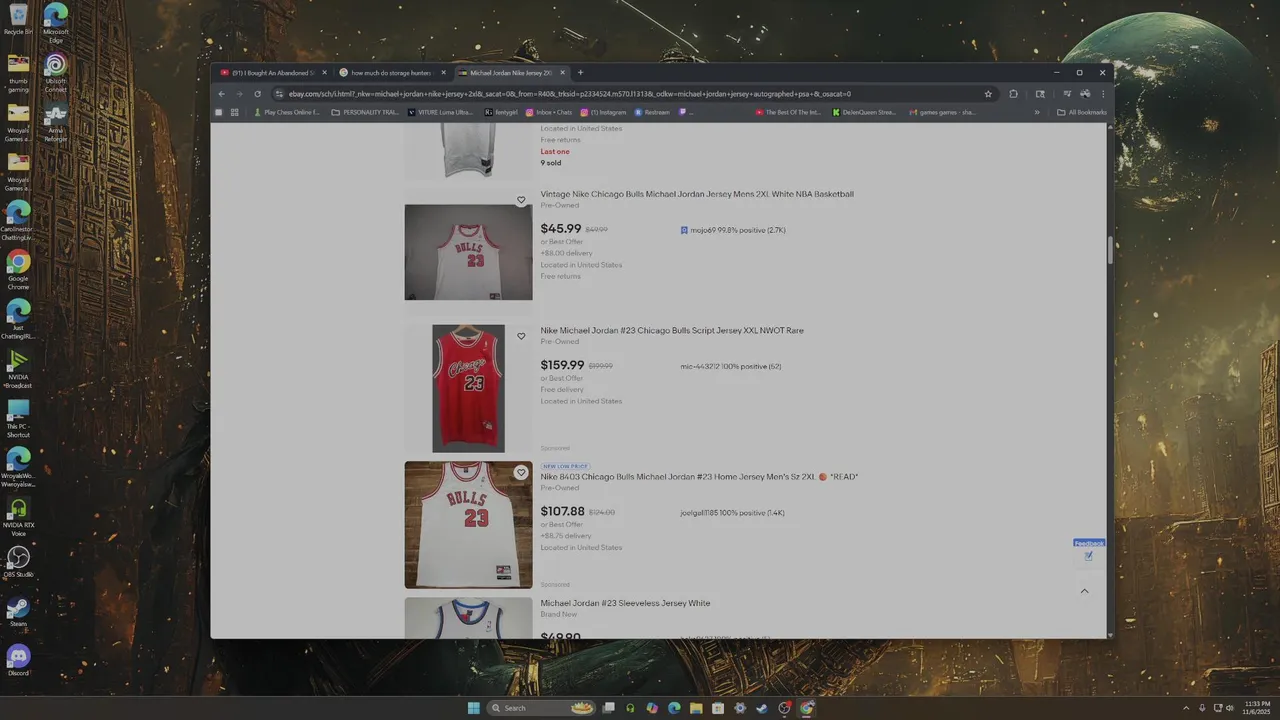Click the $107.88 Bulls jersey thumbnail
The width and height of the screenshot is (1280, 720).
(468, 525)
